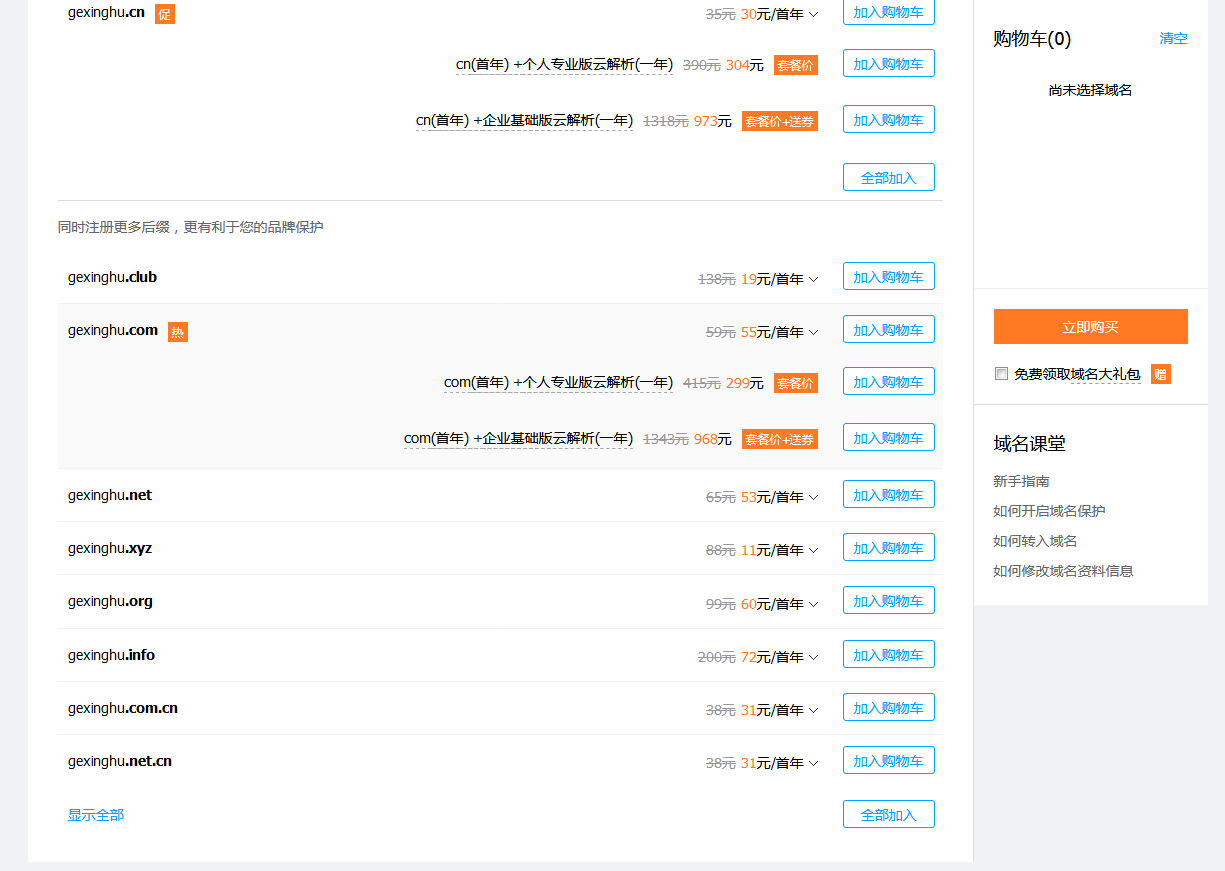Select the gexinghu.cn domain row
The height and width of the screenshot is (871, 1225).
point(106,14)
